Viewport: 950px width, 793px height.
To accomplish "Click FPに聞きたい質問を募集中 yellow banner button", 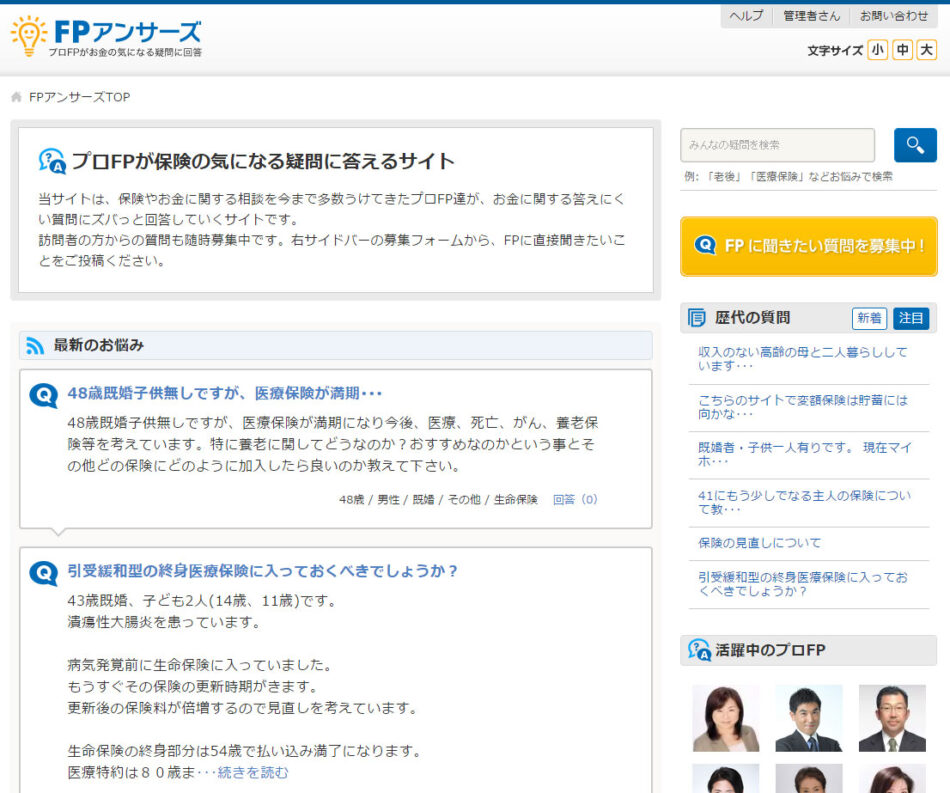I will (808, 246).
